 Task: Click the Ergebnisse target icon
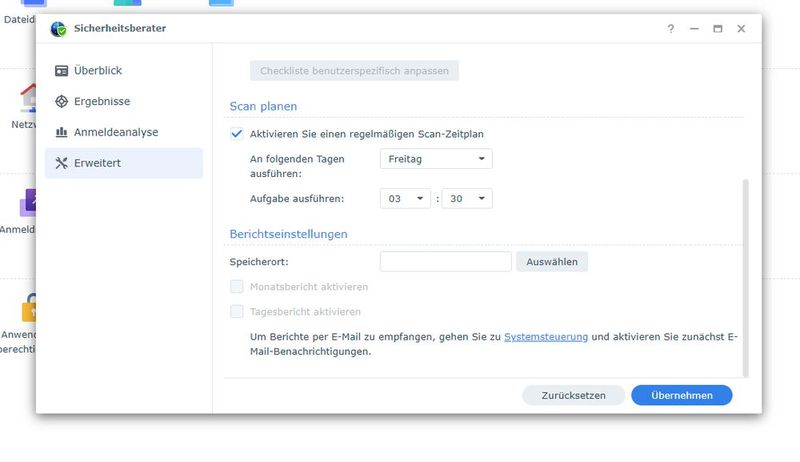(61, 101)
